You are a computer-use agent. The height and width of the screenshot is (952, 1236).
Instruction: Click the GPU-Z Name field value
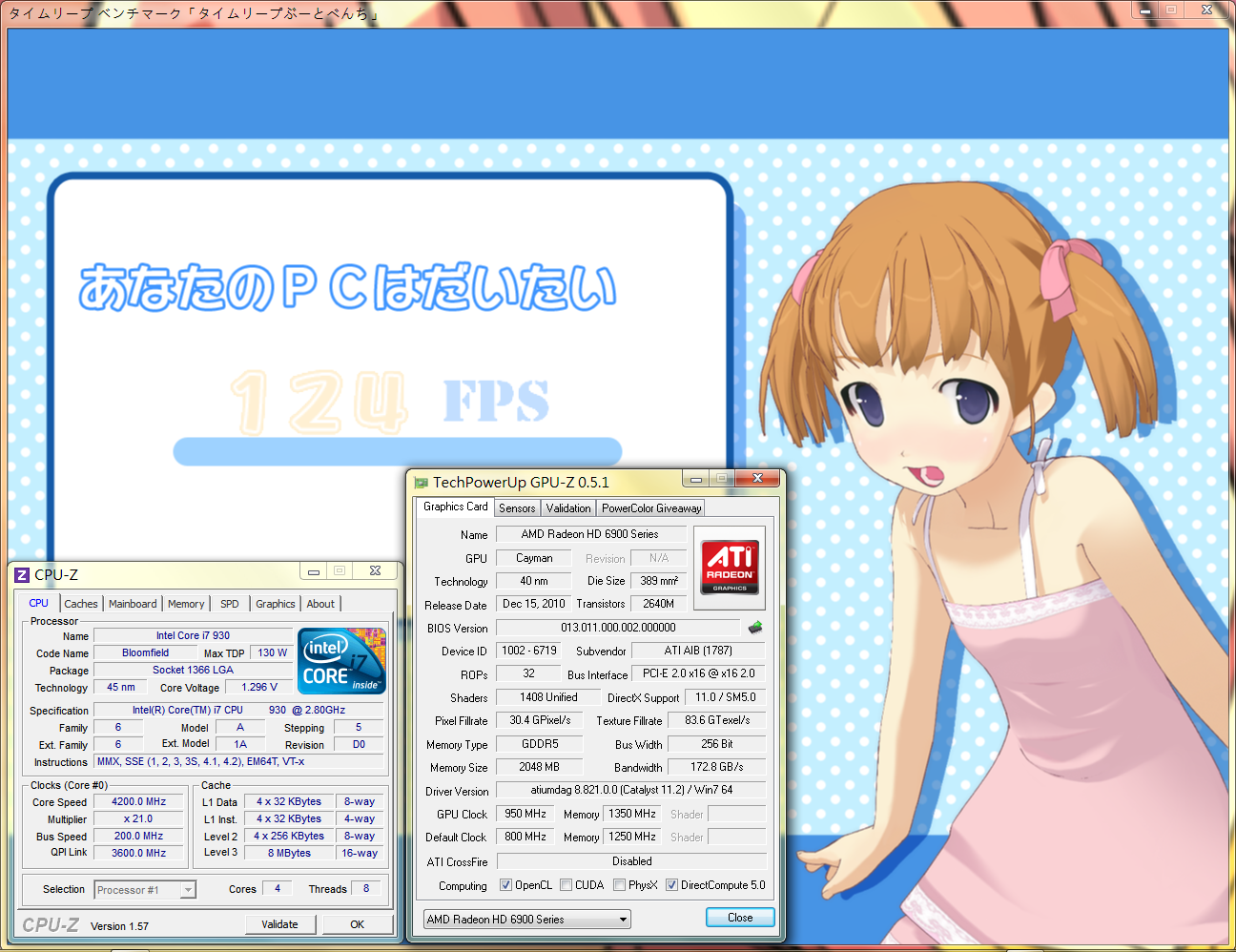pos(590,534)
